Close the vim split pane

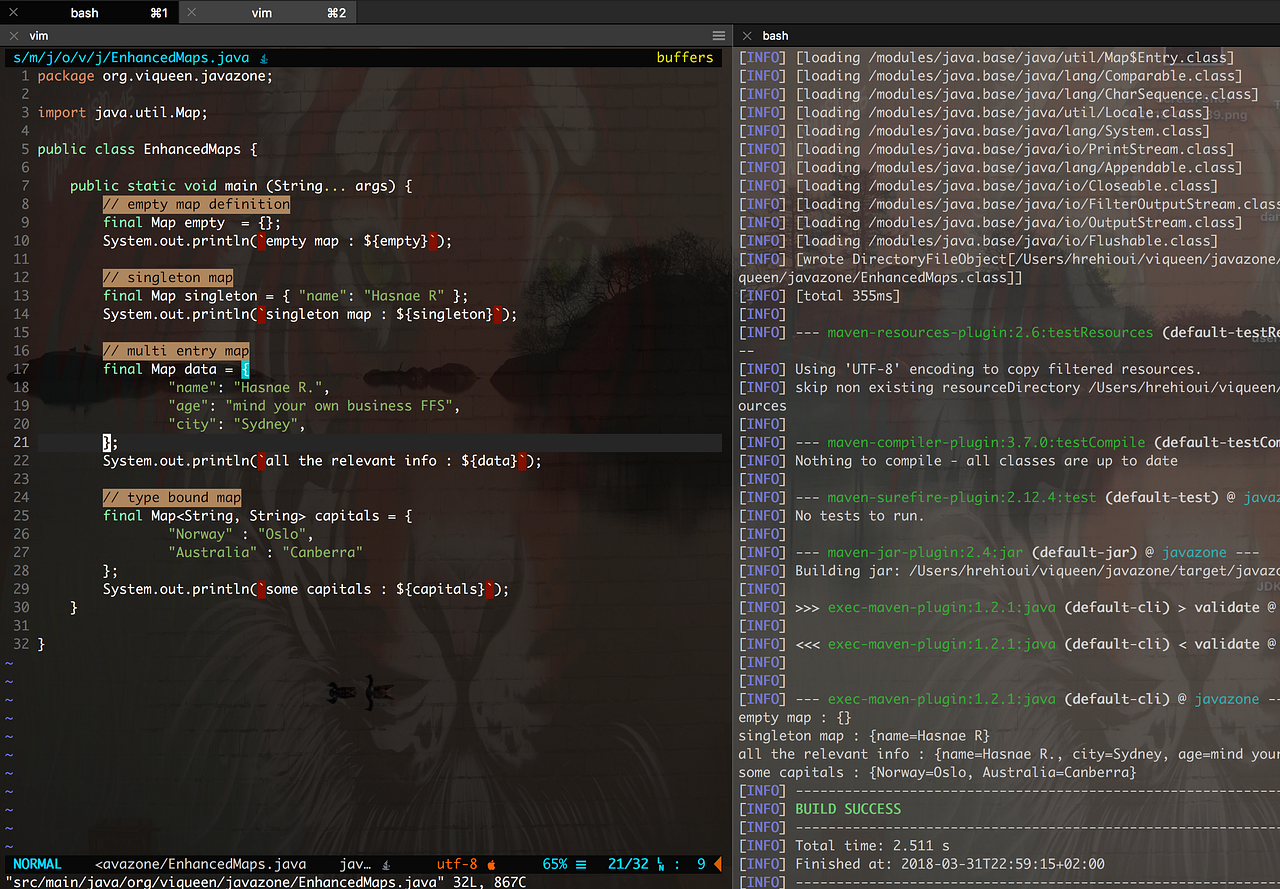13,35
